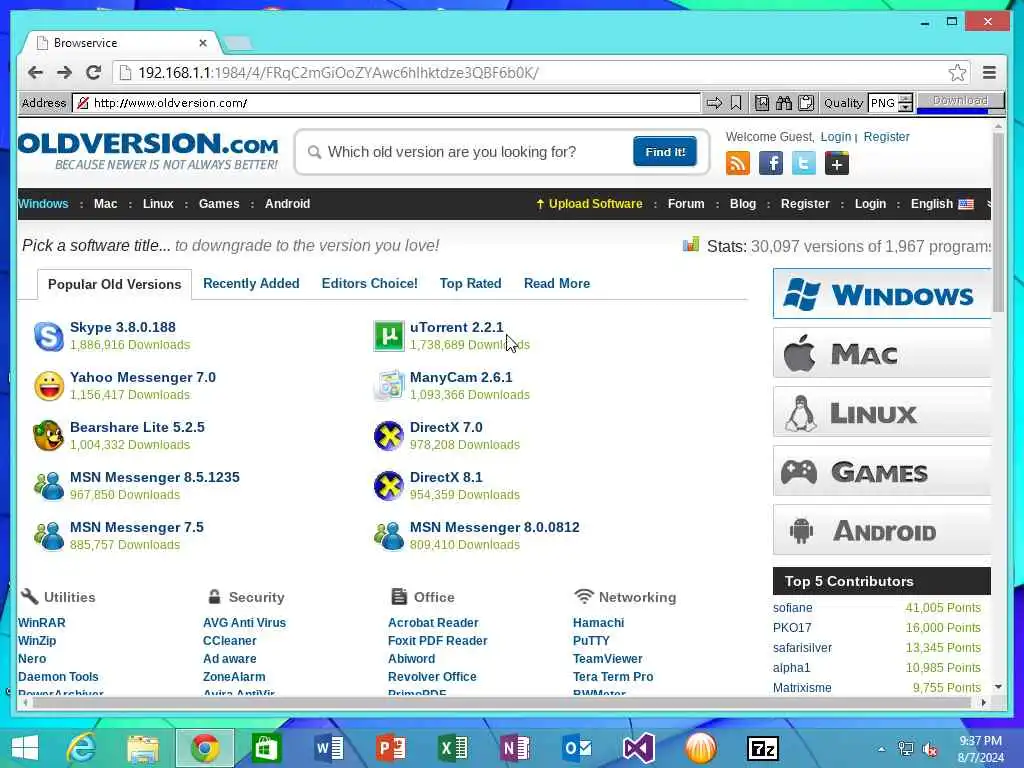1024x768 pixels.
Task: Open Internet Explorer from the taskbar
Action: pos(82,748)
